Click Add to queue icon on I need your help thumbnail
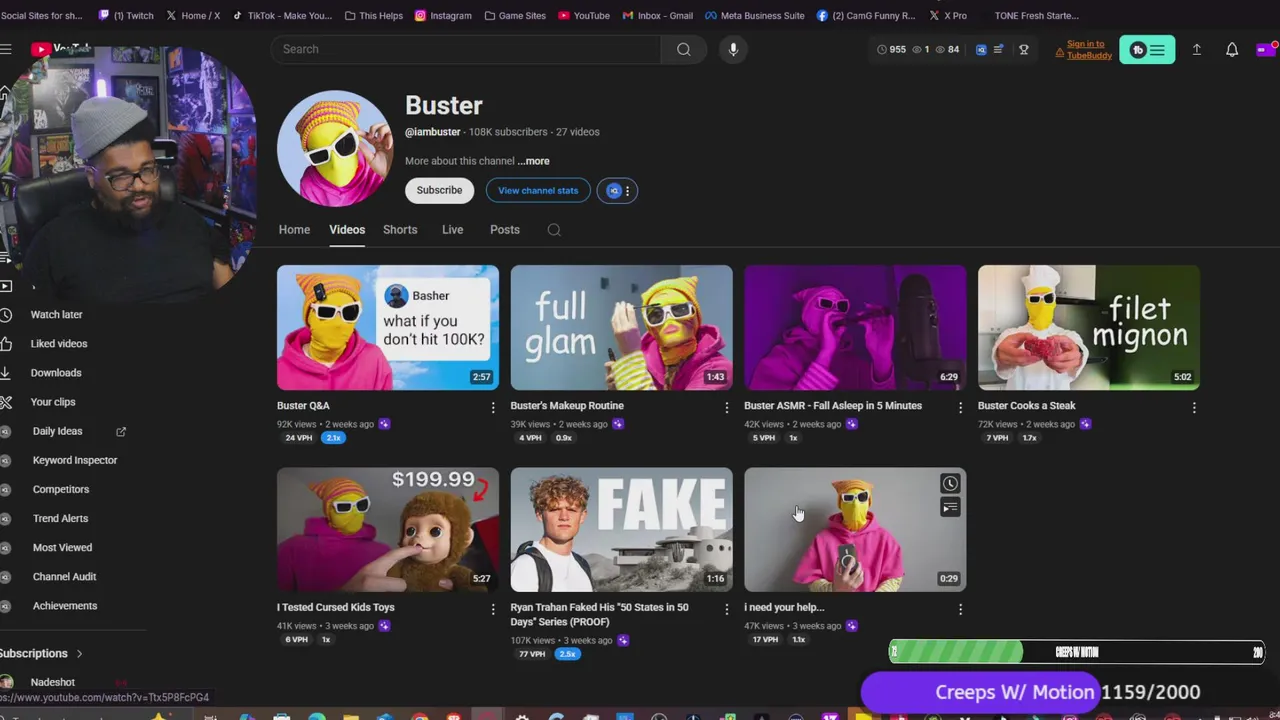 [950, 508]
